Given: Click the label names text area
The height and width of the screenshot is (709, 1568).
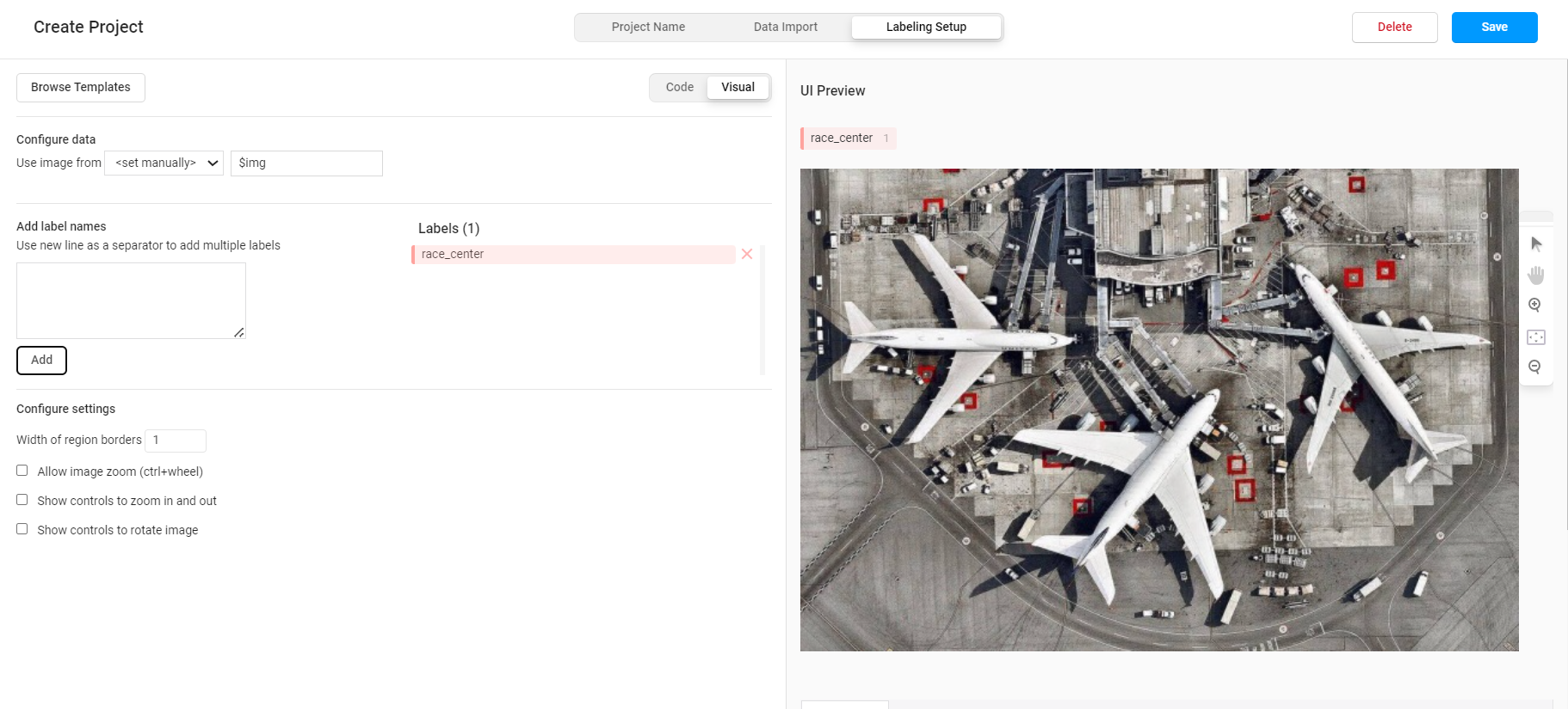Looking at the screenshot, I should click(x=131, y=300).
